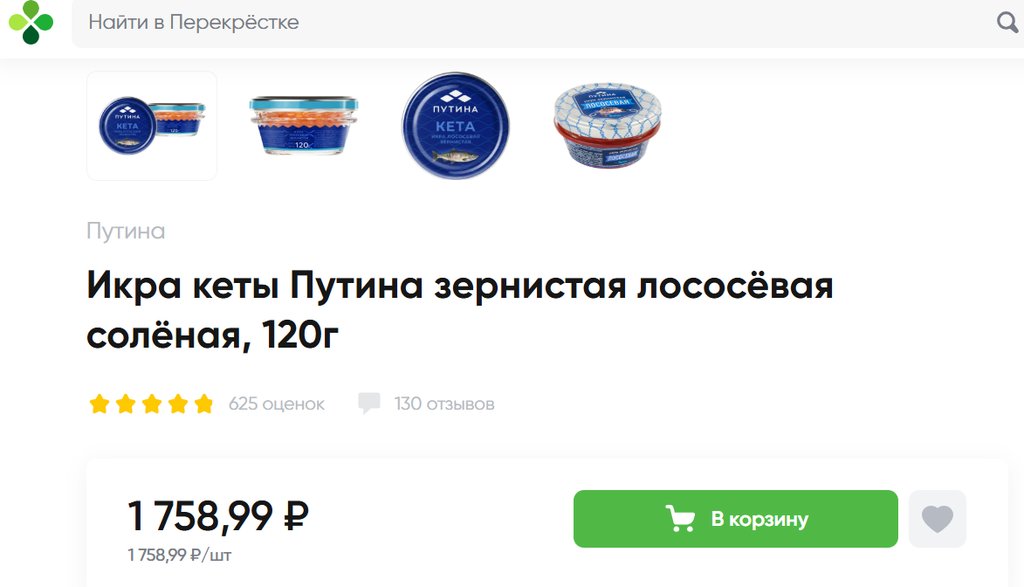This screenshot has width=1024, height=587.
Task: Open the '625 оценок' ratings link
Action: click(276, 404)
